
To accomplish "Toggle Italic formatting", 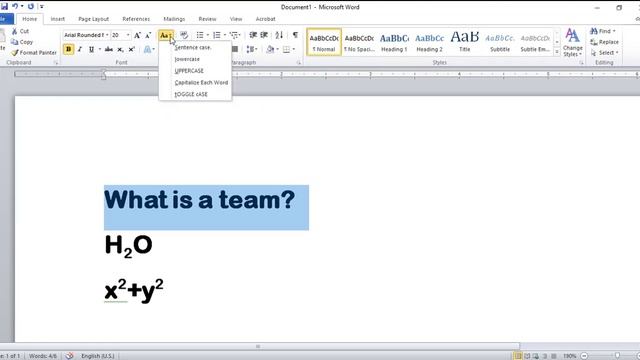I will [80, 49].
